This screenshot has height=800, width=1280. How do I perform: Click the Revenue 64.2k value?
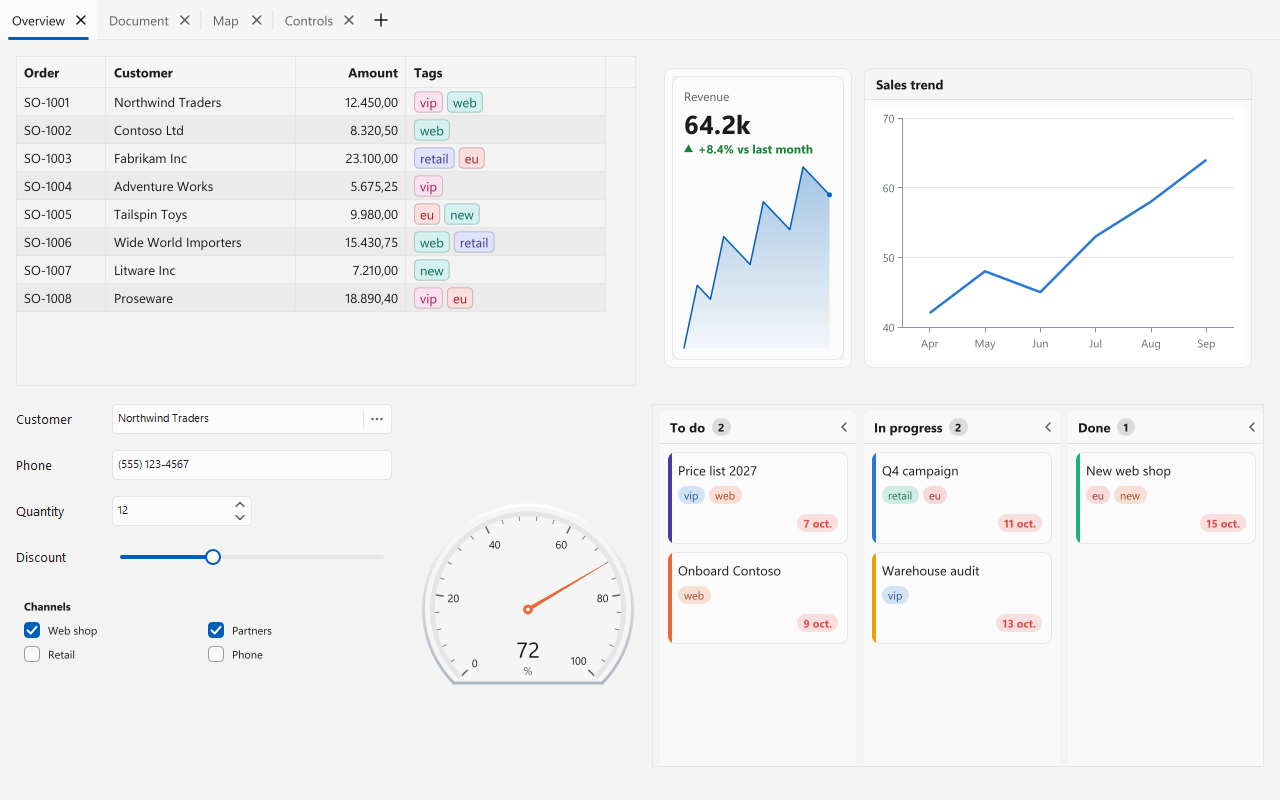pyautogui.click(x=717, y=125)
